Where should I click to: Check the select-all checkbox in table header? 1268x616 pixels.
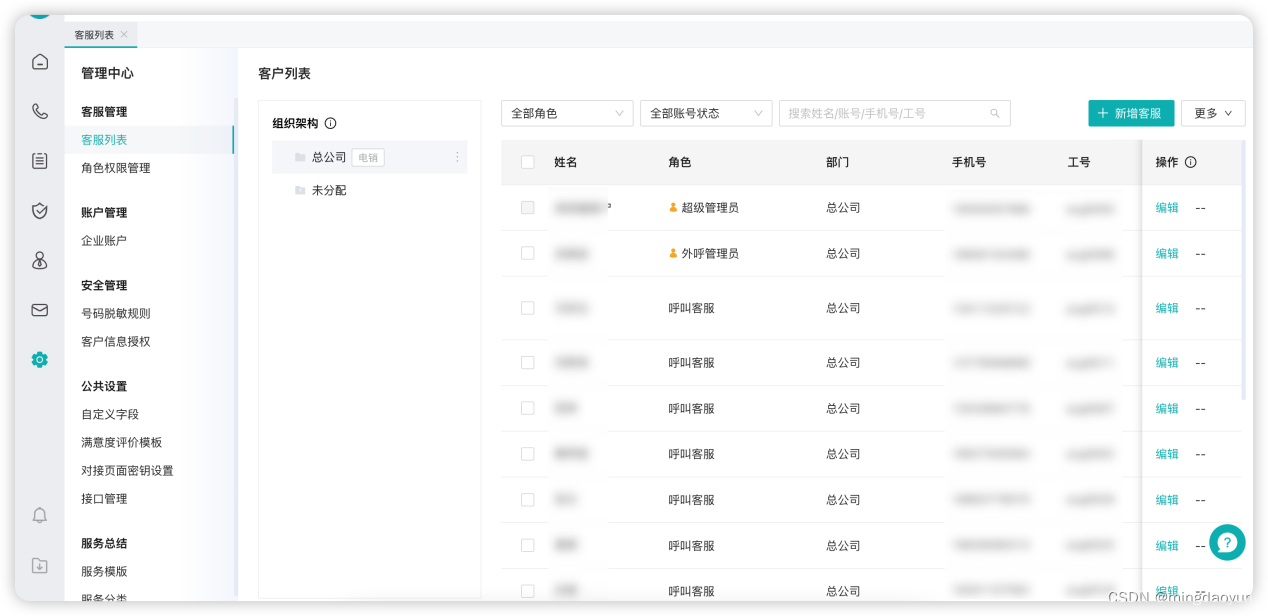(527, 161)
